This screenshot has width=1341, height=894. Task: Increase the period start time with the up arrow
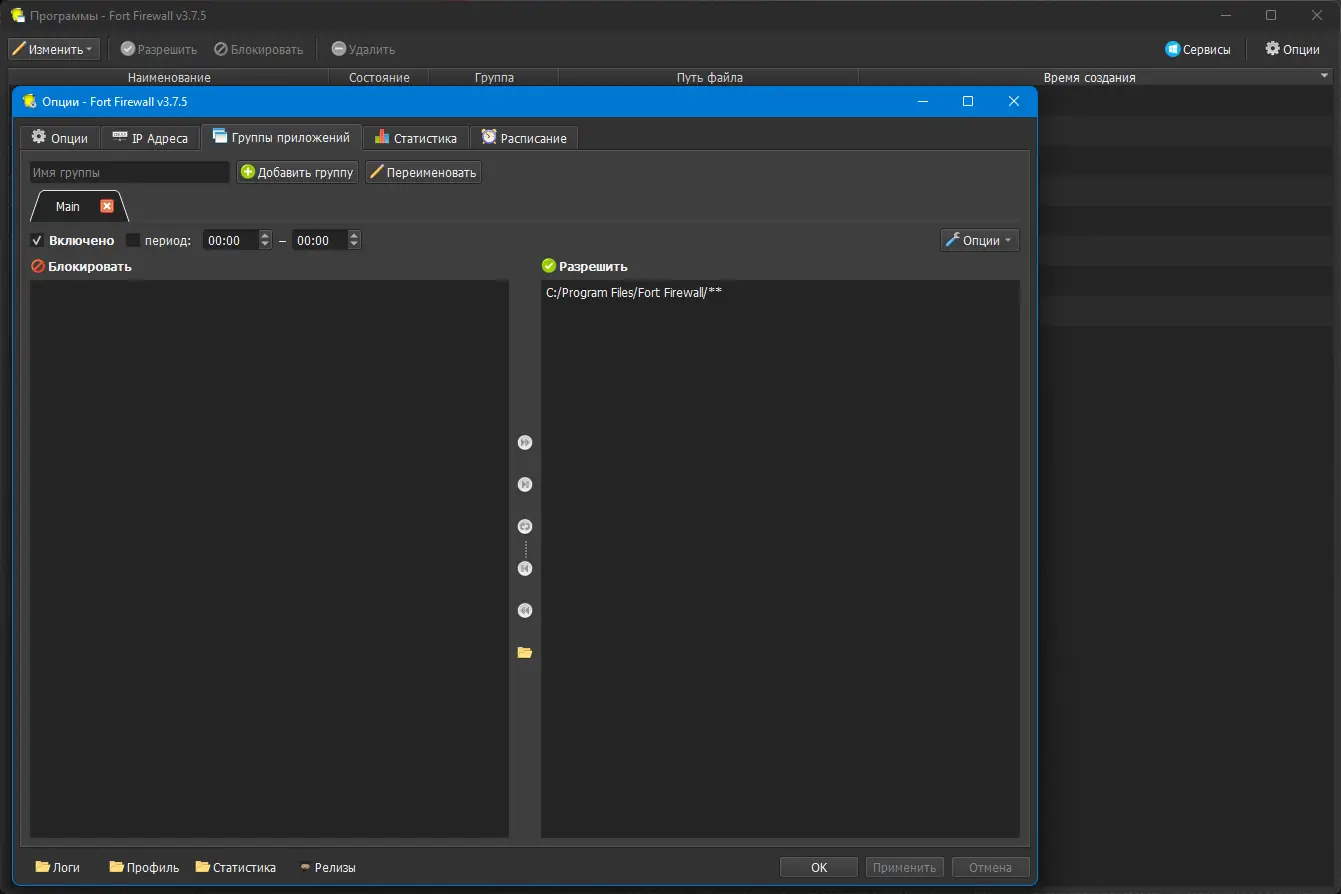(x=265, y=236)
